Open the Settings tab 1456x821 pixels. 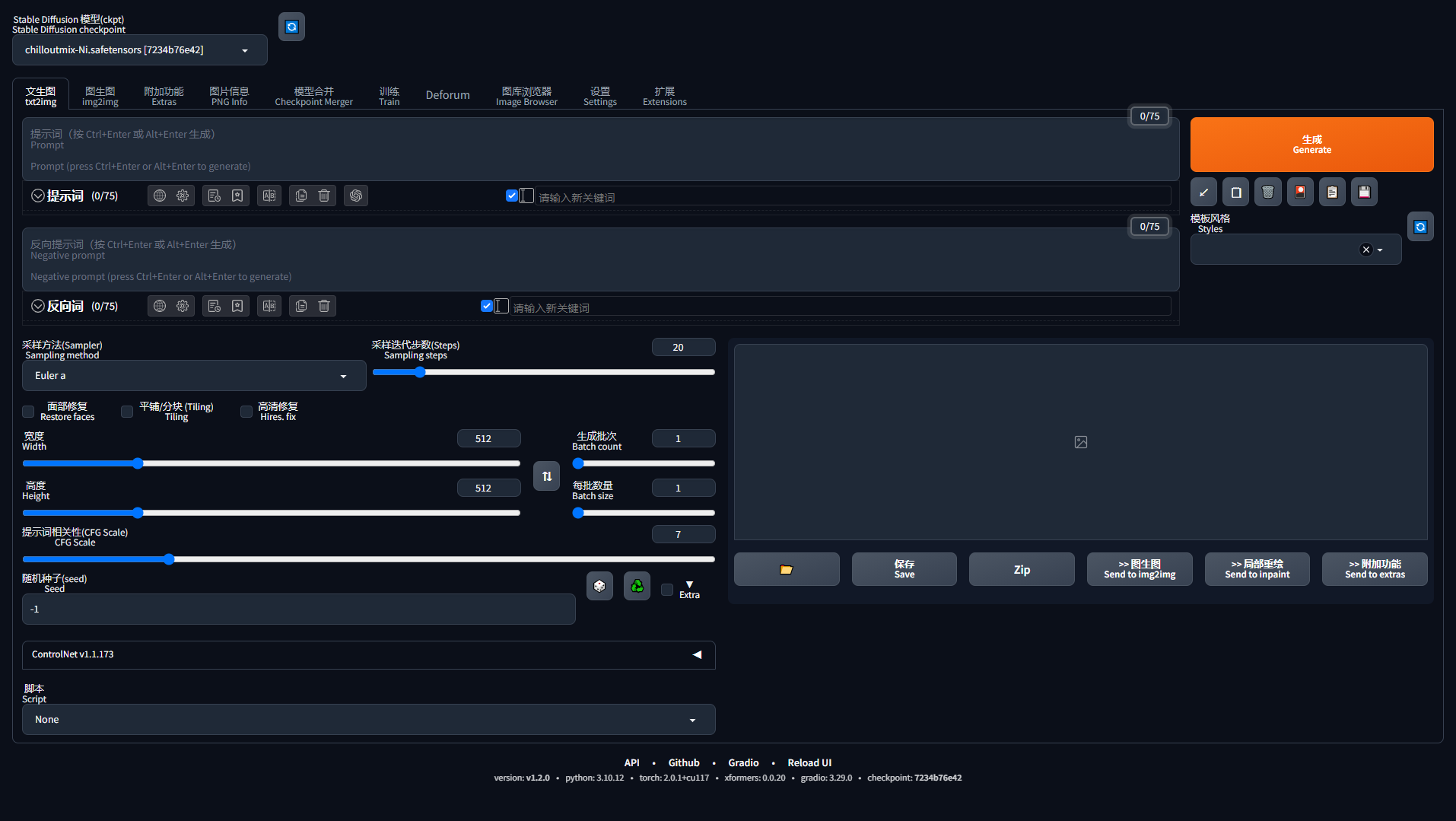click(599, 94)
